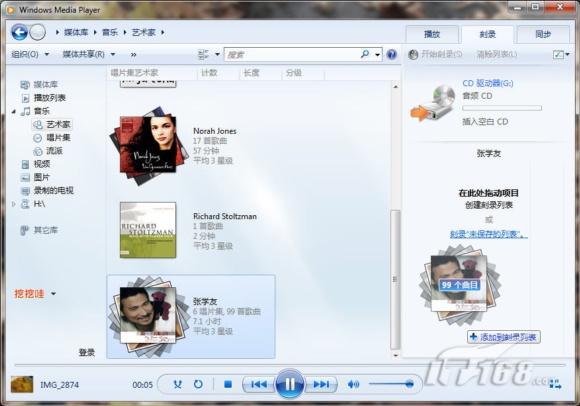The image size is (580, 406).
Task: Switch to the 播放 tab
Action: tap(432, 34)
